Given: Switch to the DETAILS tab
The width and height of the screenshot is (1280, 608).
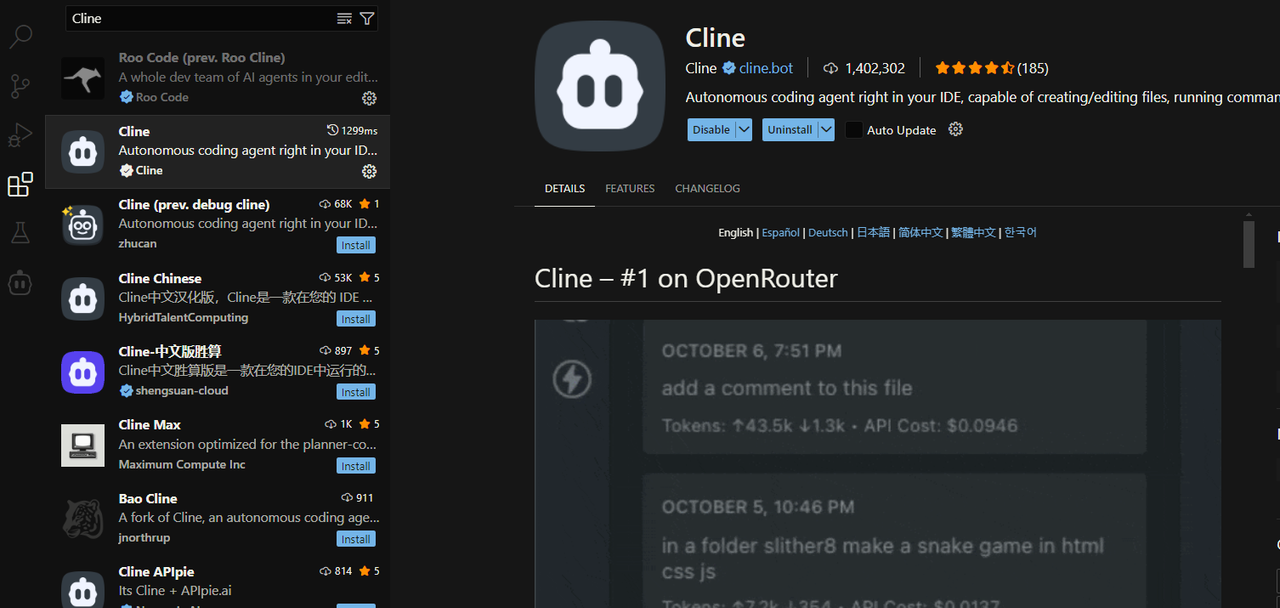Looking at the screenshot, I should click(565, 188).
